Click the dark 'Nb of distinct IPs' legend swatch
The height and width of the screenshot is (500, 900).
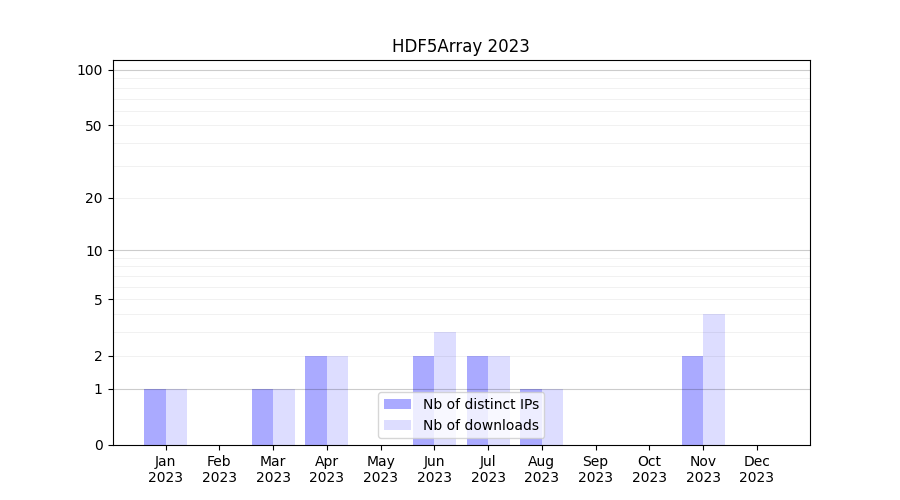tap(397, 404)
